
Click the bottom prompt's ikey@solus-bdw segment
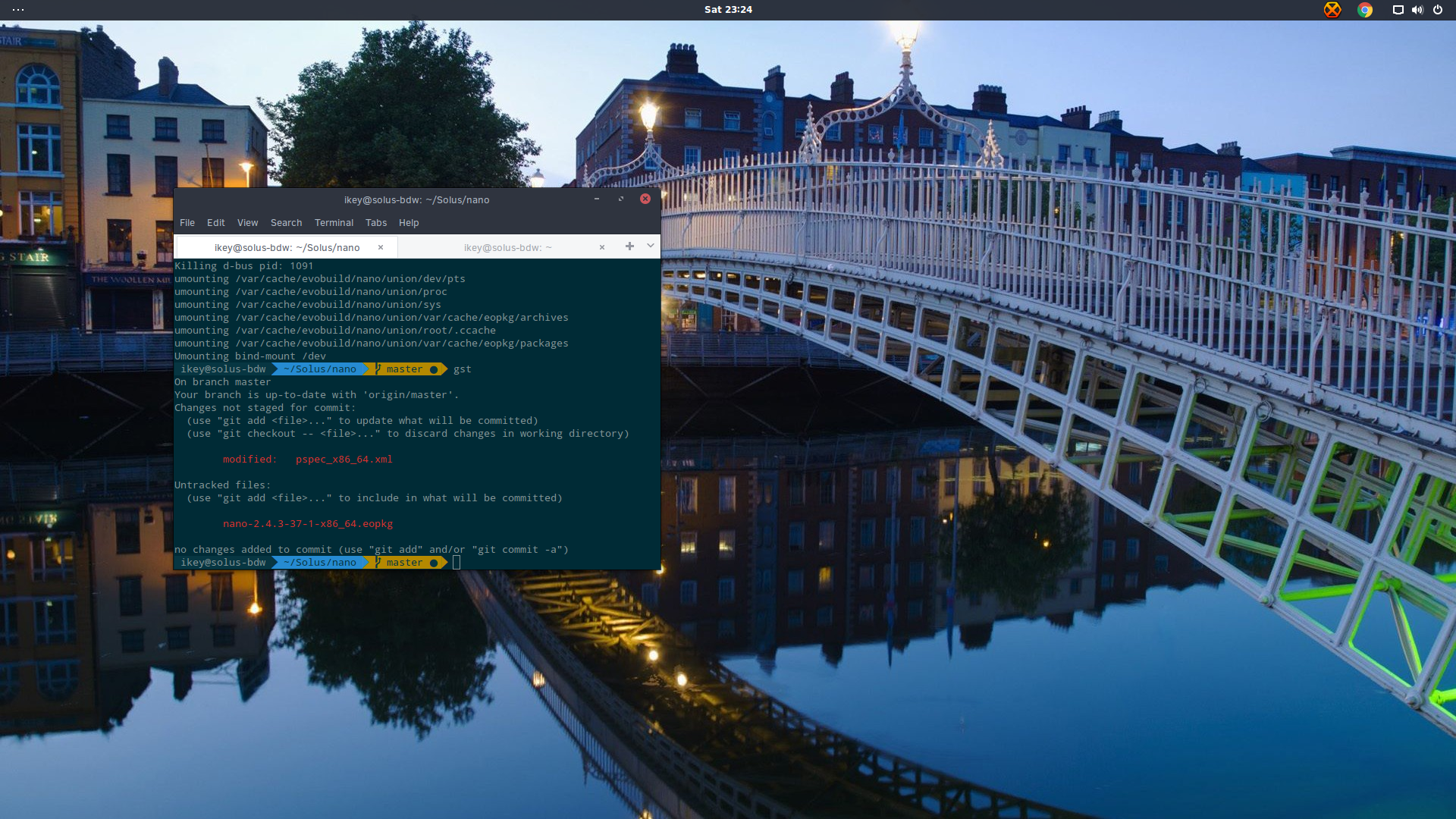[x=224, y=563]
